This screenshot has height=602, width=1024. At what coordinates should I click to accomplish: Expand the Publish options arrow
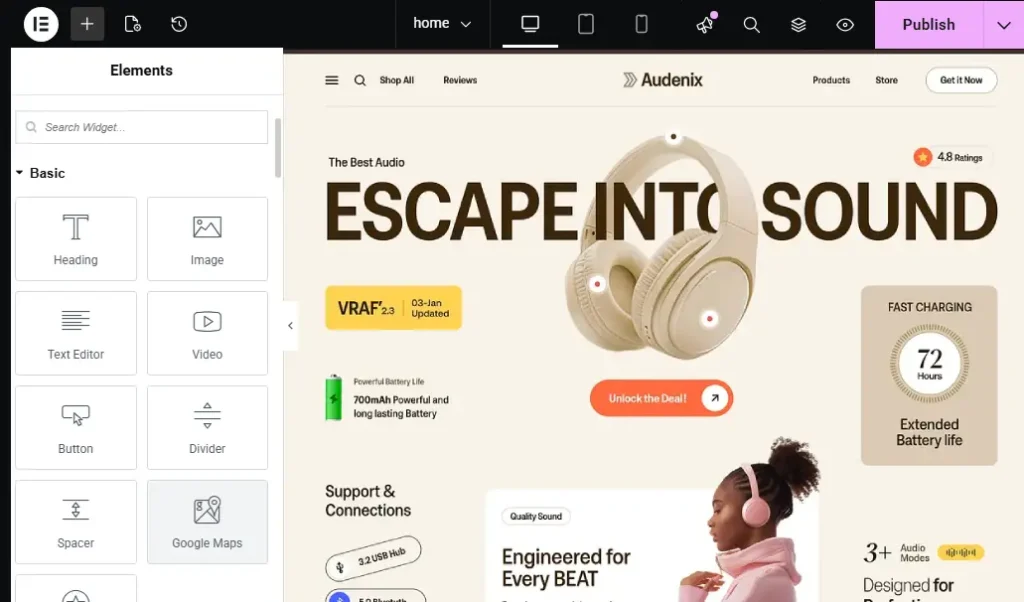click(1004, 25)
